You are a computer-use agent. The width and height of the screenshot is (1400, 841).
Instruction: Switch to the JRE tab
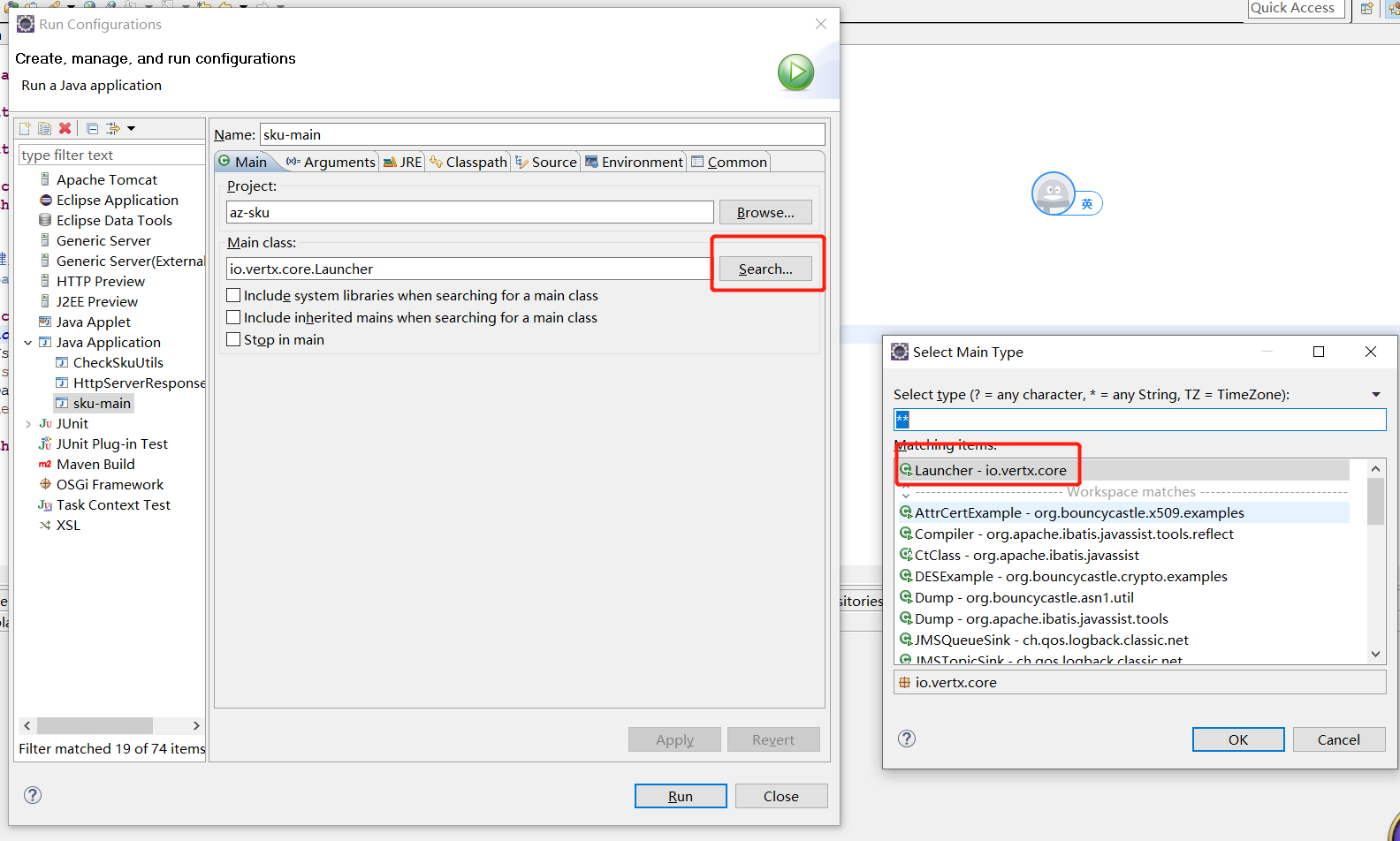(x=402, y=162)
